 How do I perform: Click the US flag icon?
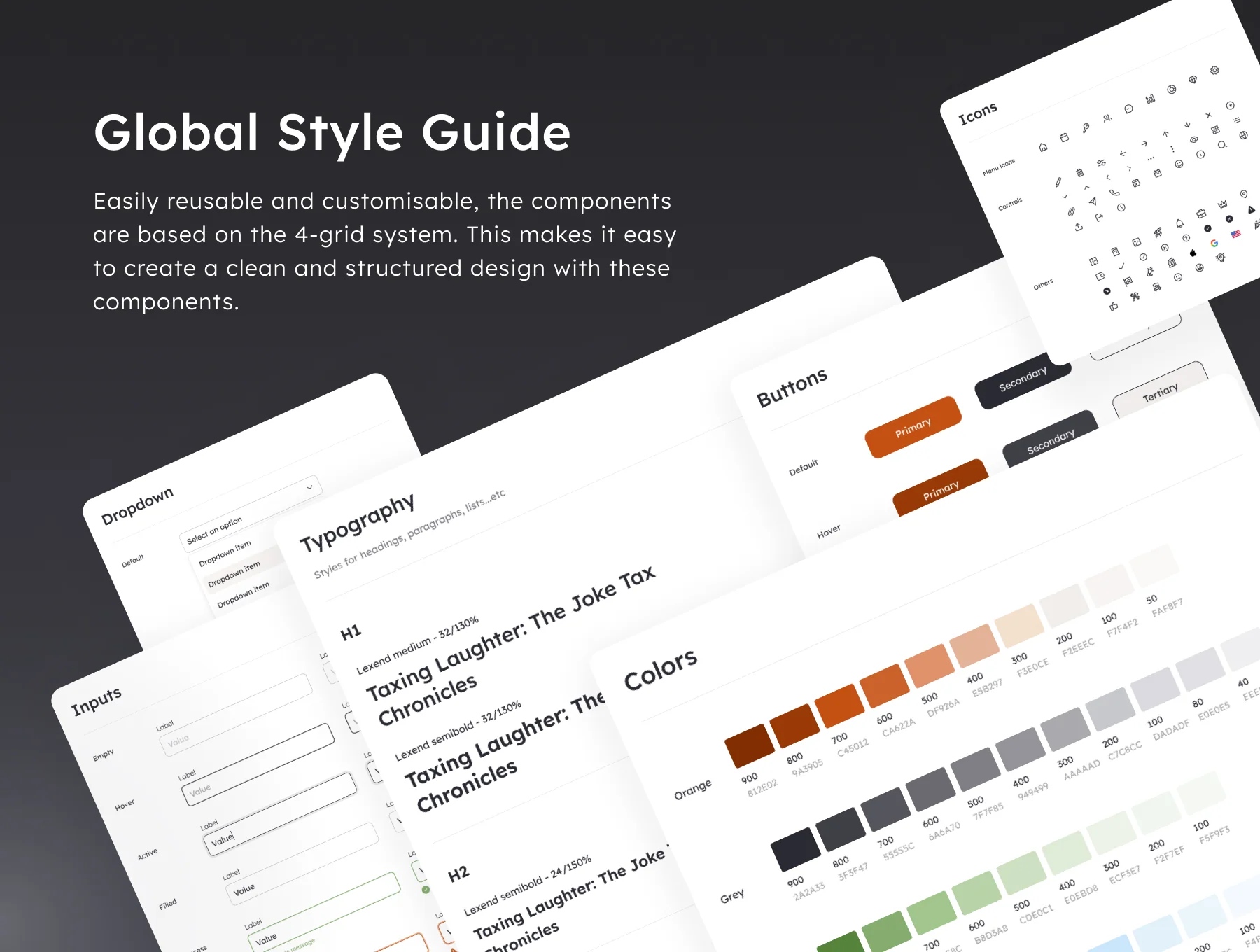click(1235, 234)
